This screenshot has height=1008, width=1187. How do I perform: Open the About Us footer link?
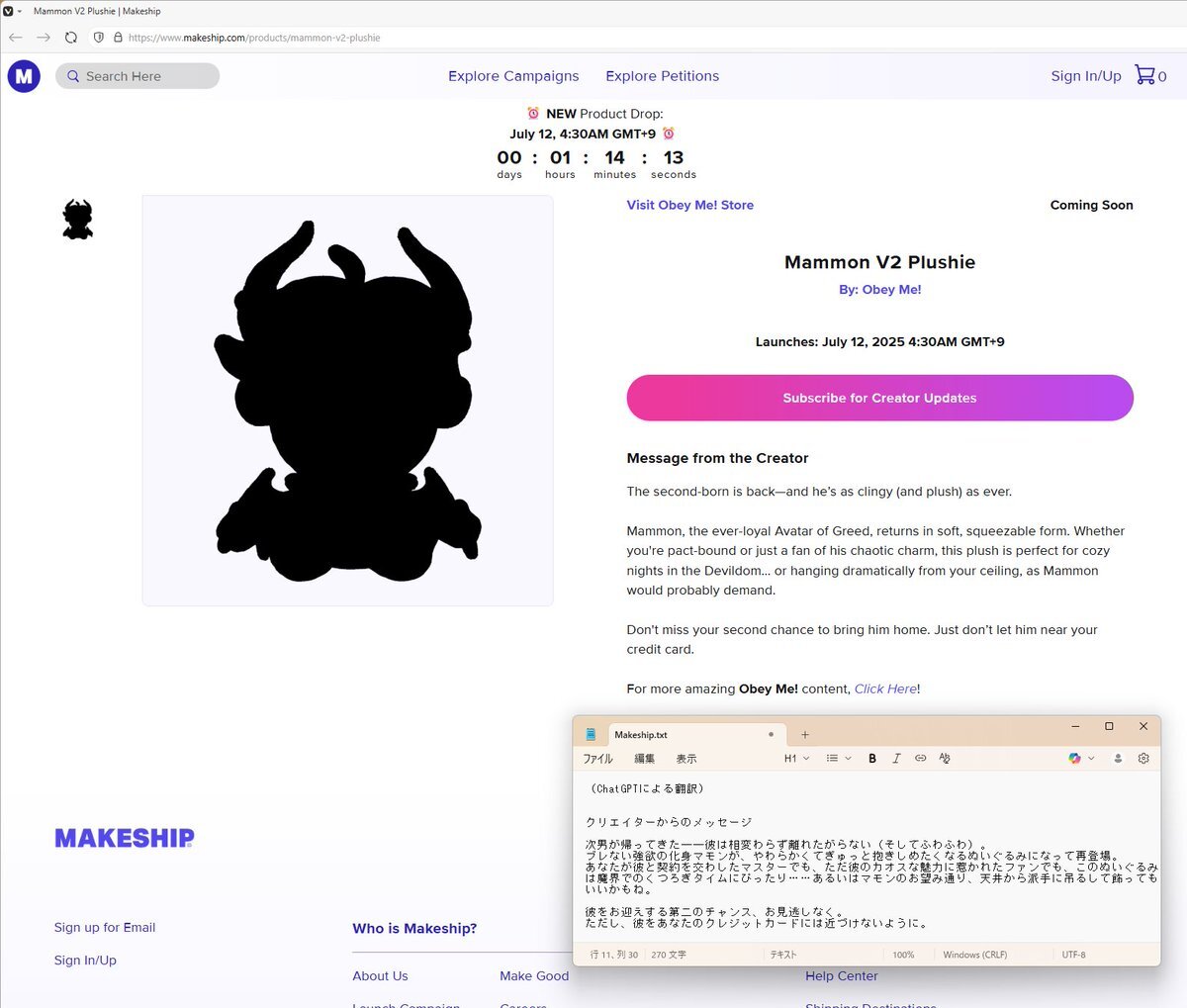click(x=380, y=975)
